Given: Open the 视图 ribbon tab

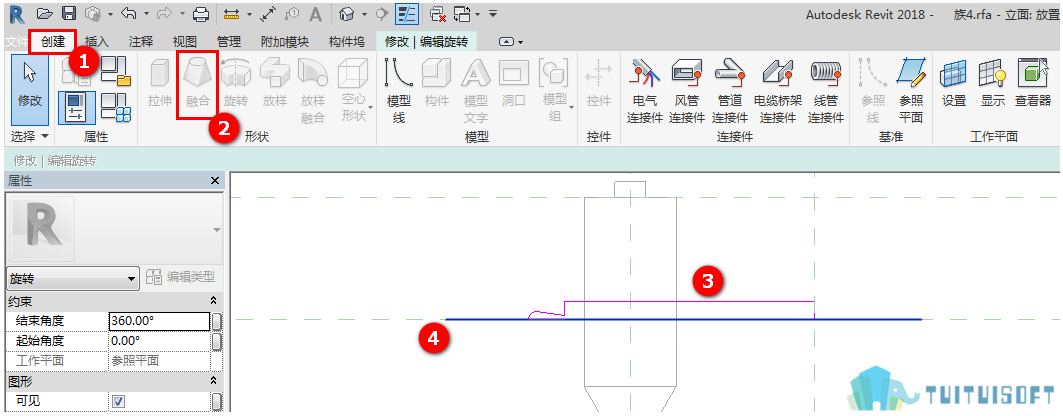Looking at the screenshot, I should (184, 41).
